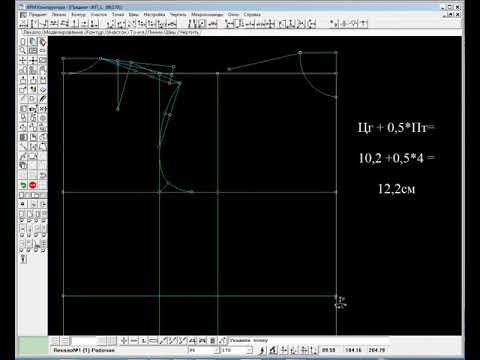Viewport: 480px width, 360px height.
Task: Select the magnifier zoom tool
Action: pos(23,51)
